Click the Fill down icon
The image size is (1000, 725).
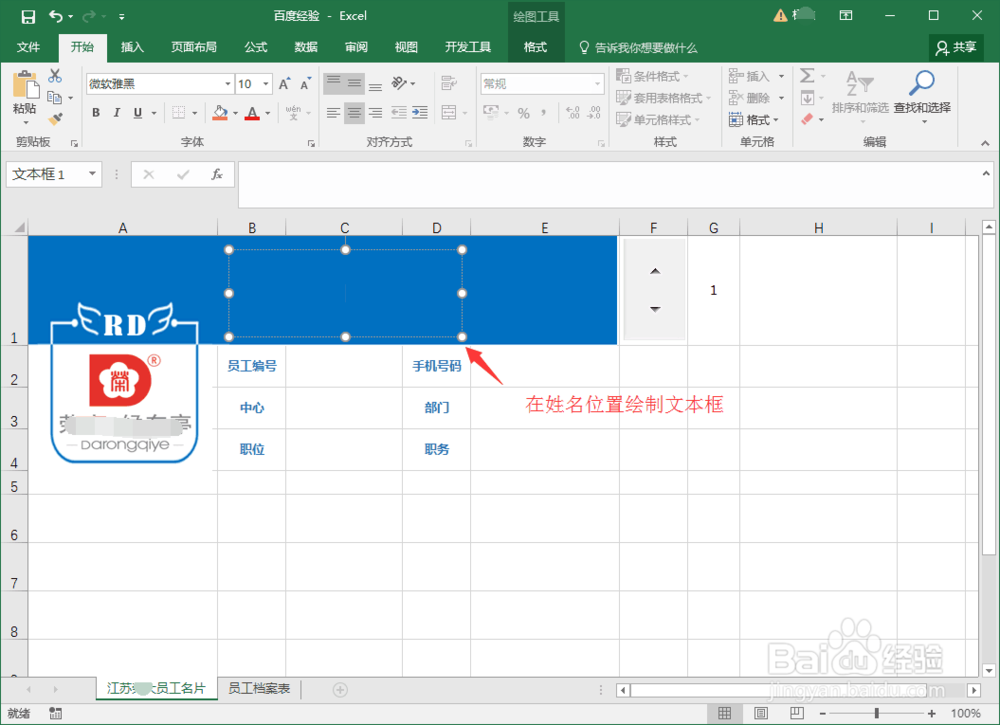pos(807,98)
